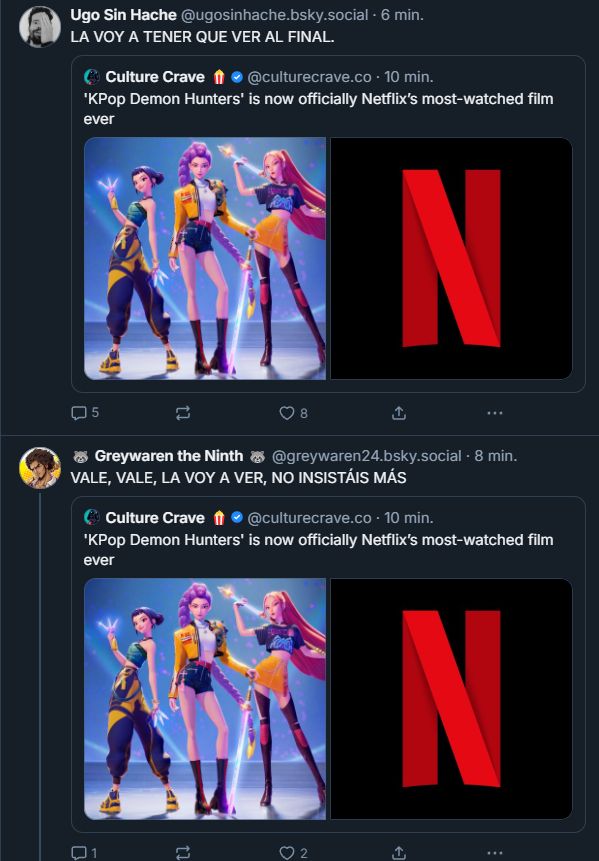Open the more options menu on Ugo's post
The width and height of the screenshot is (599, 861).
[x=495, y=411]
